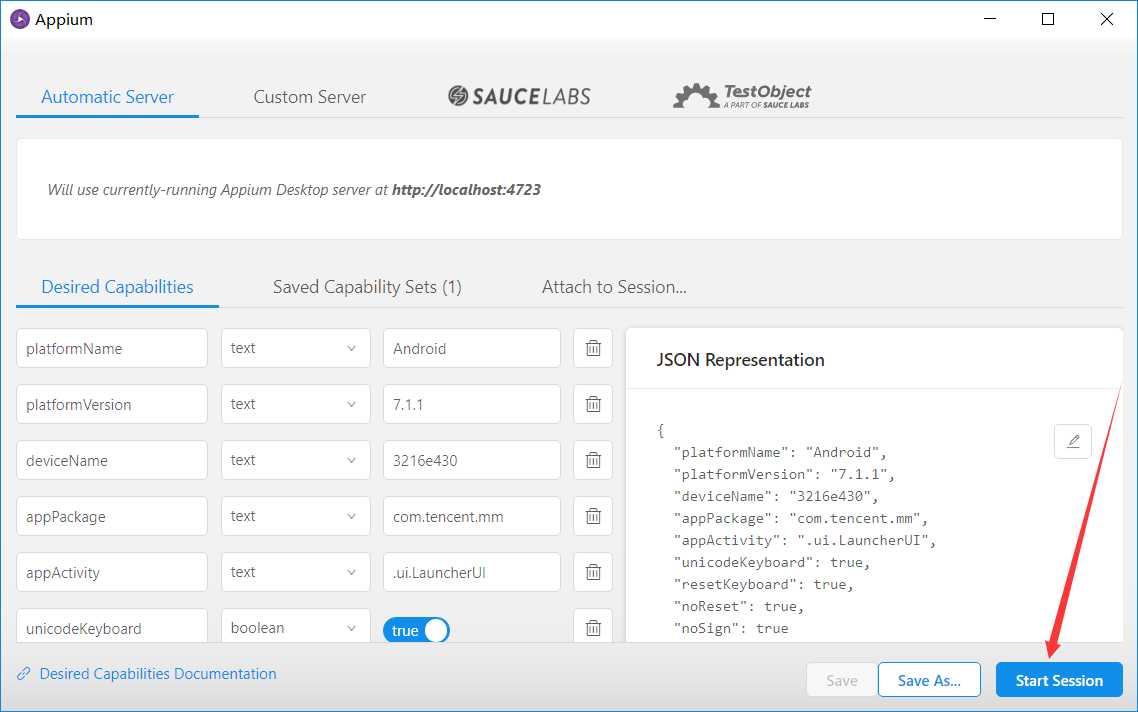Screen dimensions: 1138x712
Task: Click the appActivity name field
Action: pyautogui.click(x=112, y=572)
